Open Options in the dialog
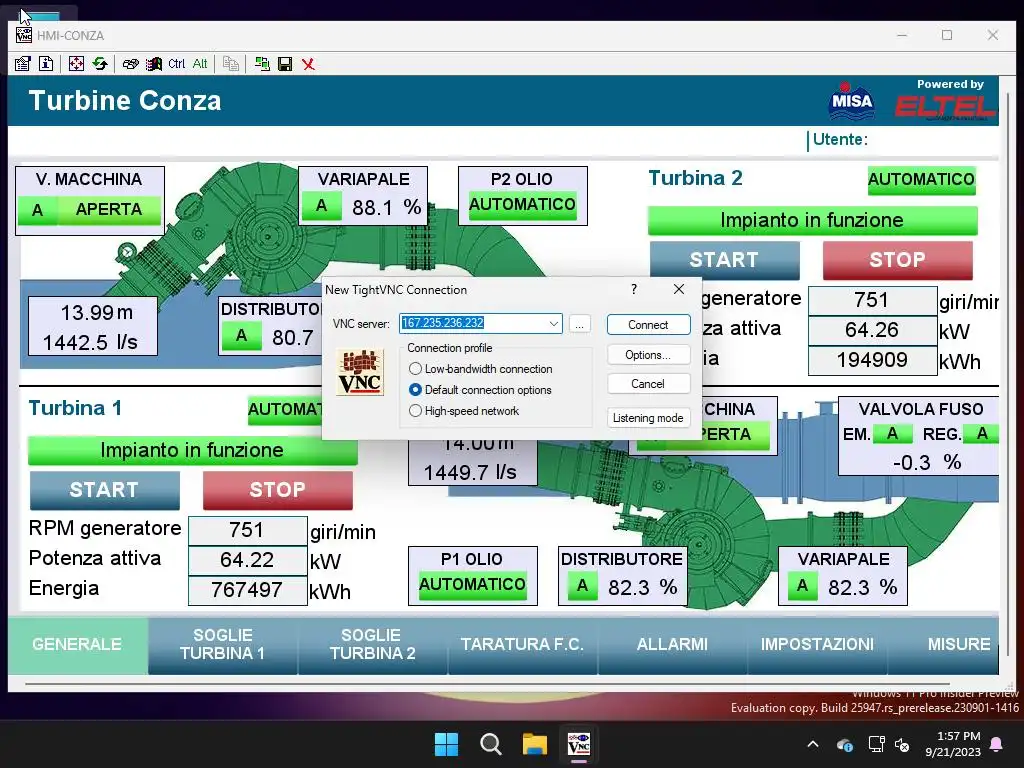The image size is (1024, 768). click(x=648, y=355)
